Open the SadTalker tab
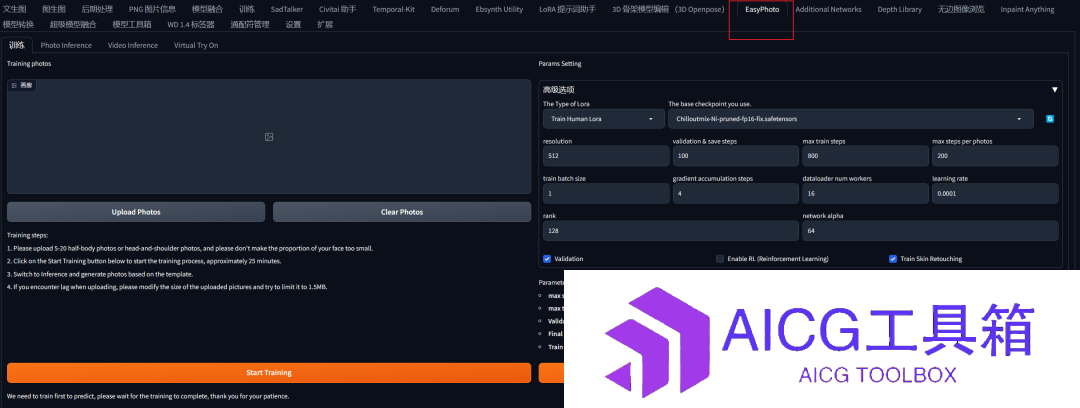Image resolution: width=1080 pixels, height=408 pixels. click(x=287, y=10)
